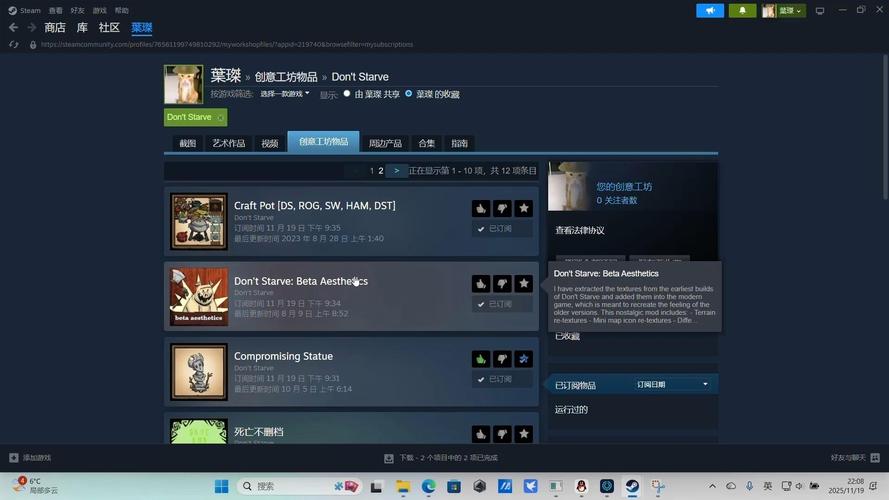The height and width of the screenshot is (500, 889).
Task: Remove Don't Starve filter tag
Action: 221,117
